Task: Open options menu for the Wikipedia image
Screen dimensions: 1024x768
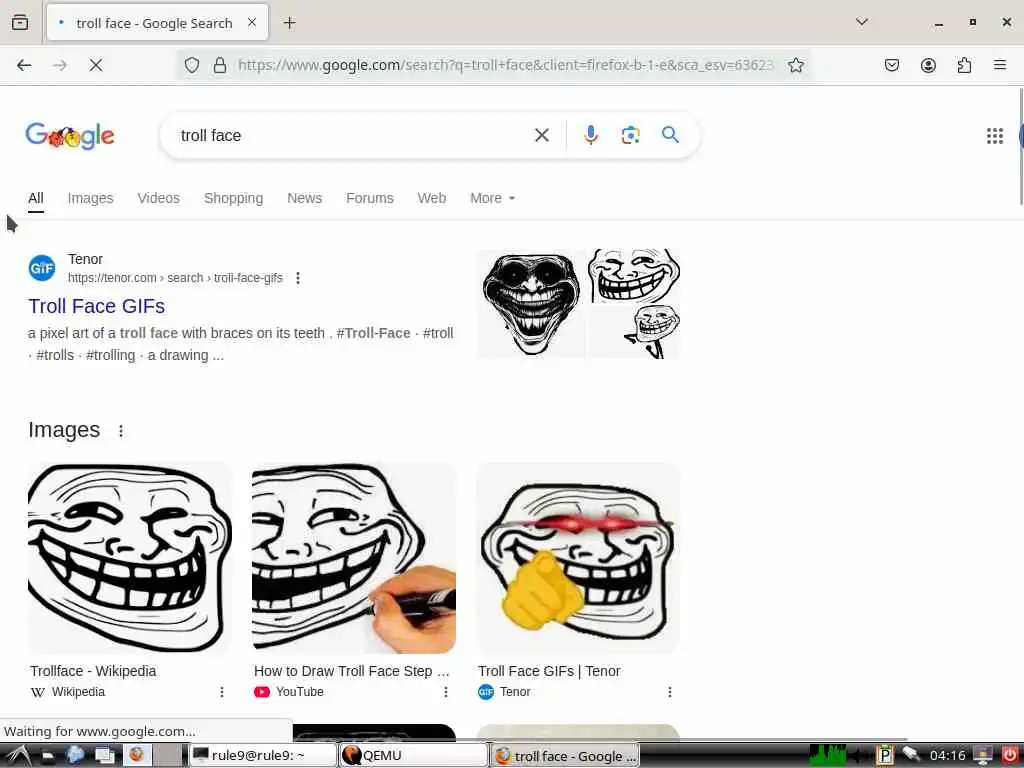Action: coord(222,692)
